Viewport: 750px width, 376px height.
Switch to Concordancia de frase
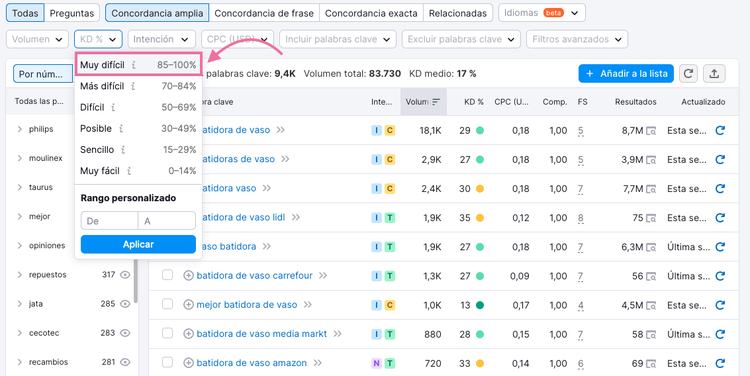click(264, 13)
